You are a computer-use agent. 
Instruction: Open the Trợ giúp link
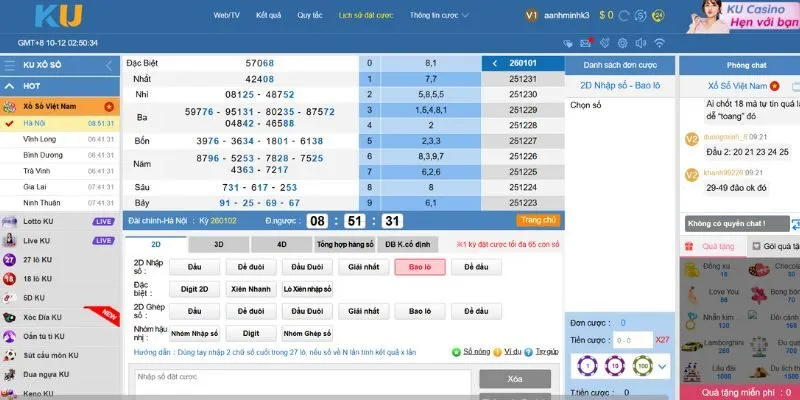(541, 352)
